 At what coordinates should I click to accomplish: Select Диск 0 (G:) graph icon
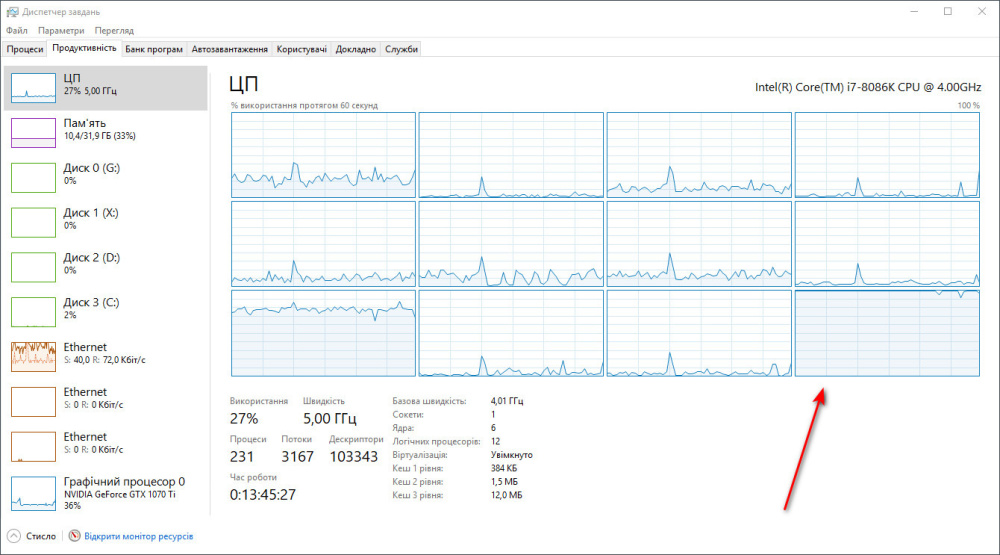(x=33, y=177)
